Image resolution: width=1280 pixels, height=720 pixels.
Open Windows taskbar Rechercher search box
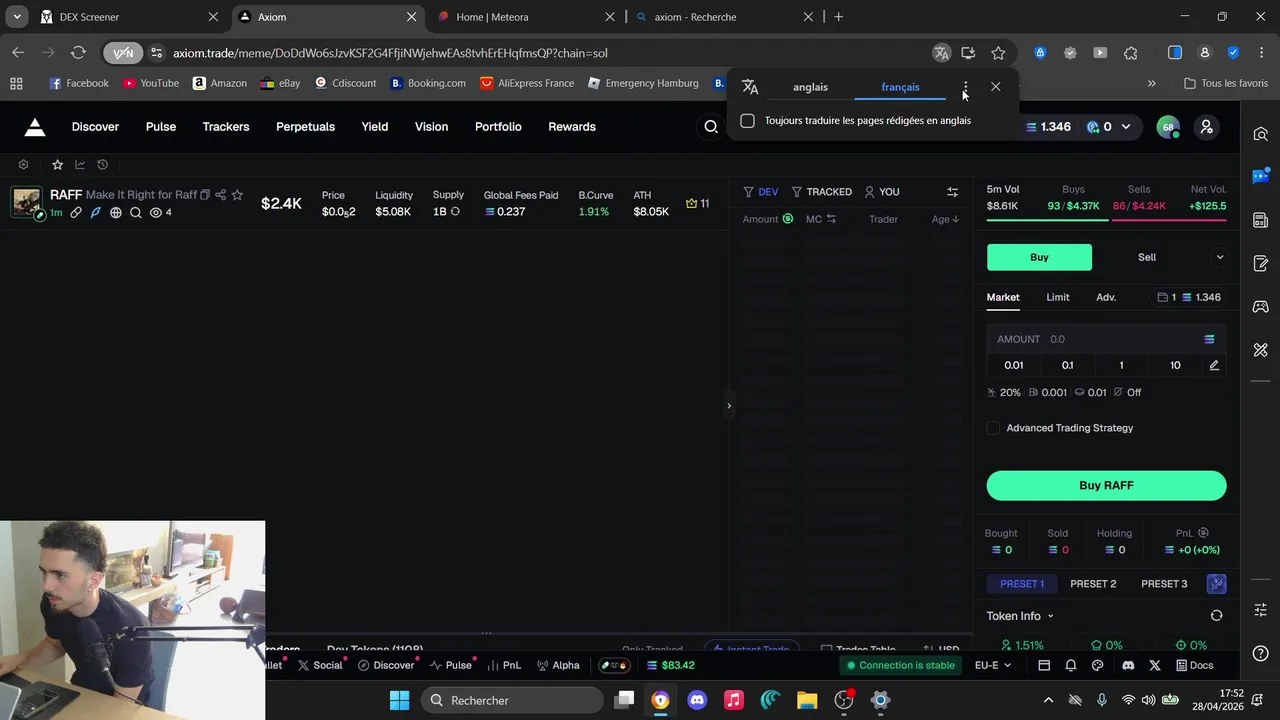(x=512, y=700)
